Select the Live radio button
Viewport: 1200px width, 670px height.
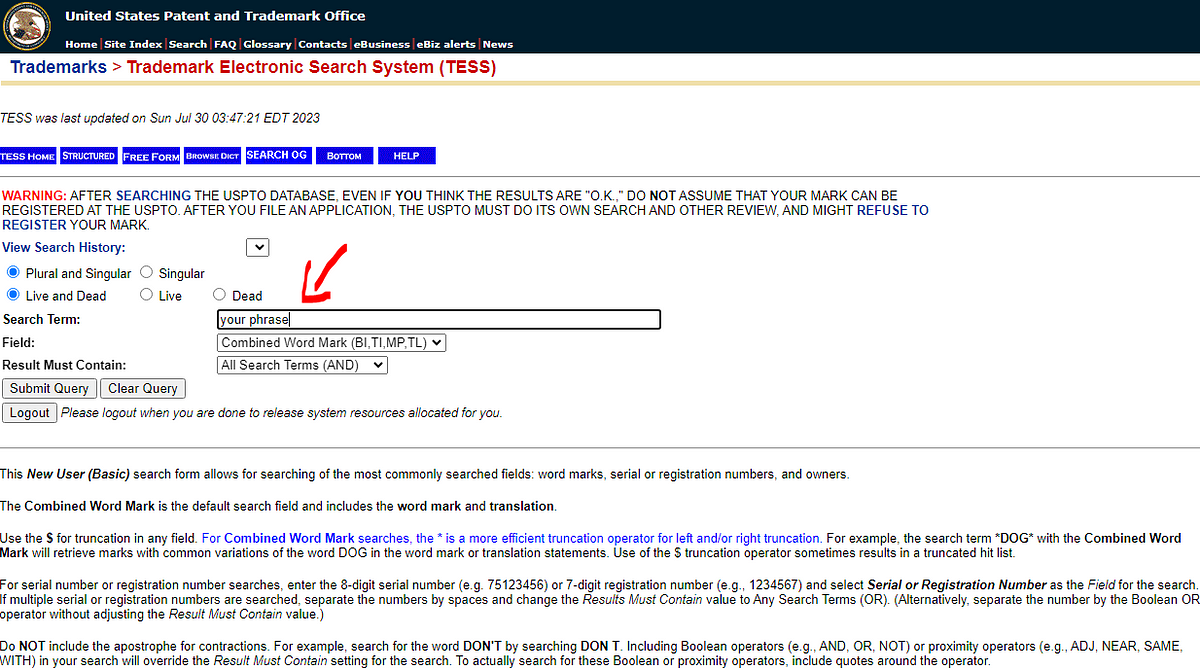[146, 295]
